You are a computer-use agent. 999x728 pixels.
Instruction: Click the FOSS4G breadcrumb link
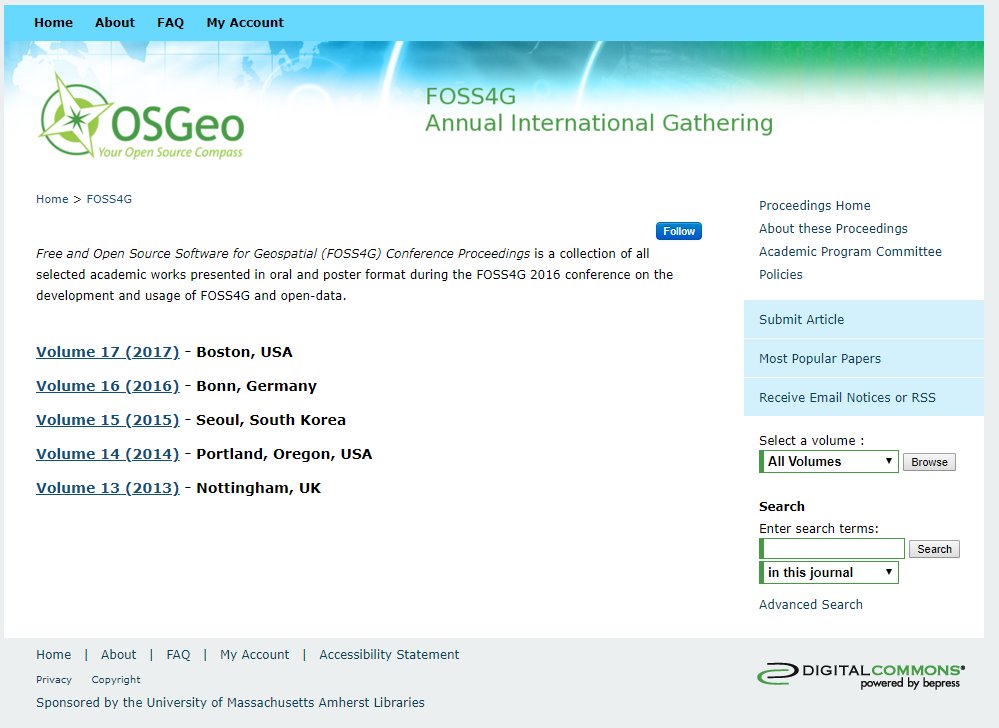point(109,199)
